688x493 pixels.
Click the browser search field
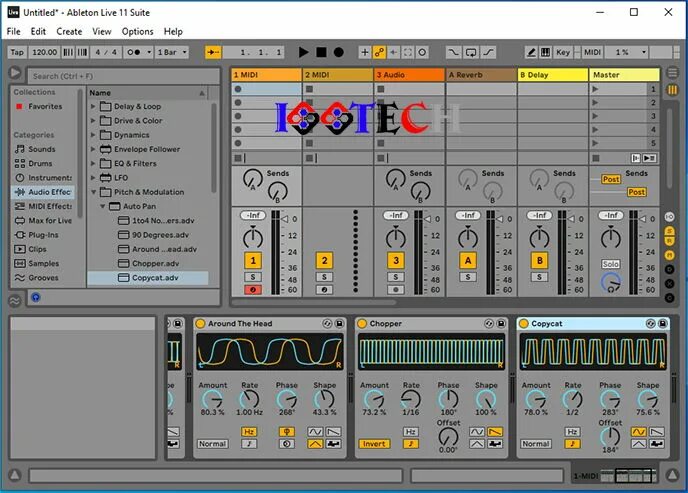pyautogui.click(x=124, y=76)
